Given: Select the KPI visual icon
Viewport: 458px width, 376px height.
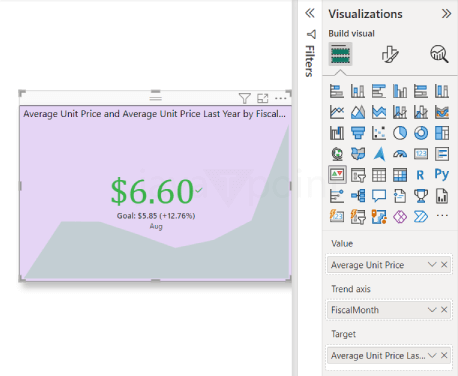Looking at the screenshot, I should 337,174.
